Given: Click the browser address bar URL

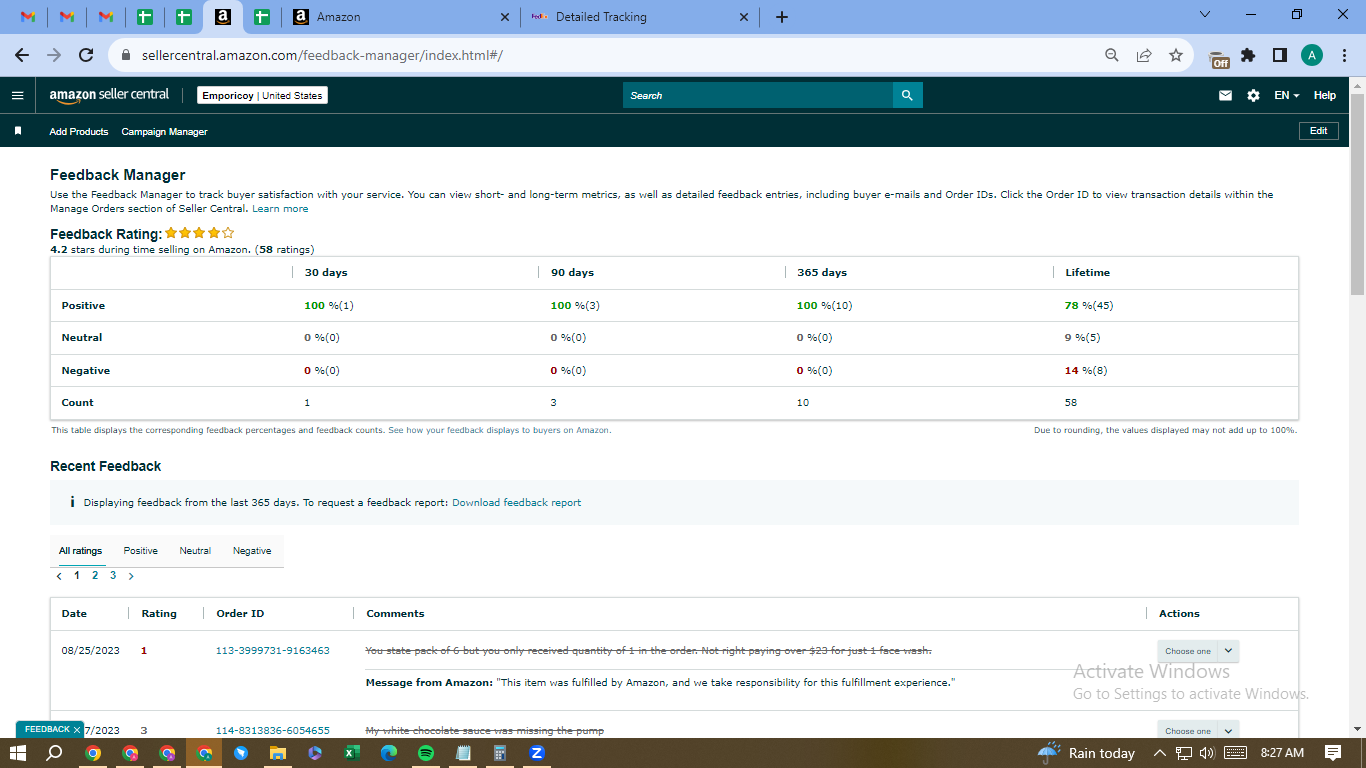Looking at the screenshot, I should pos(320,55).
